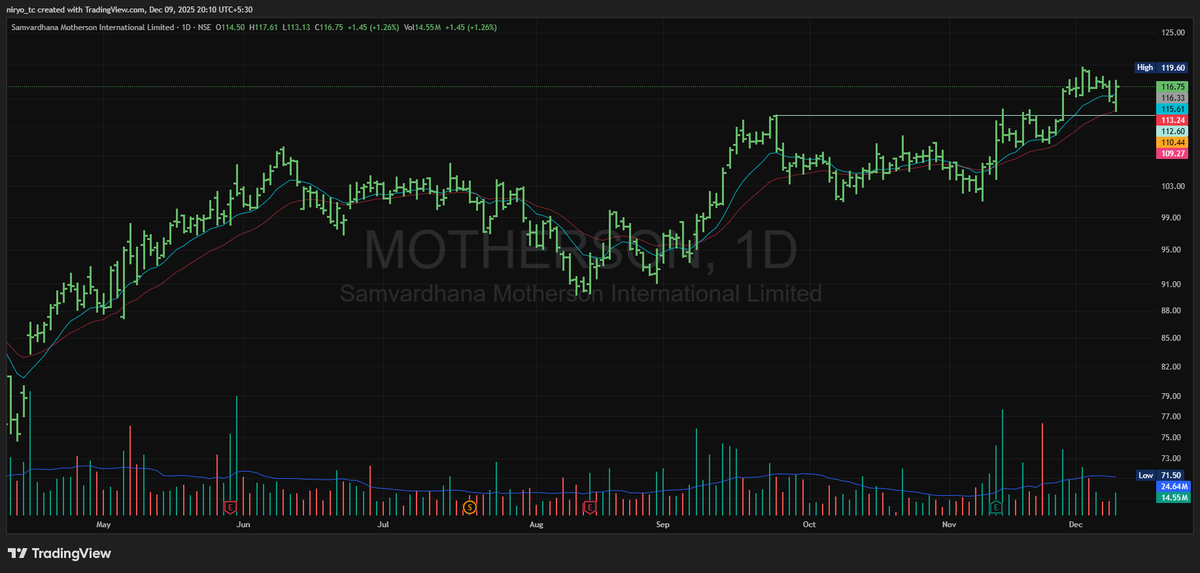Viewport: 1200px width, 573px height.
Task: Click the 103.00 price axis value
Action: tap(1172, 187)
